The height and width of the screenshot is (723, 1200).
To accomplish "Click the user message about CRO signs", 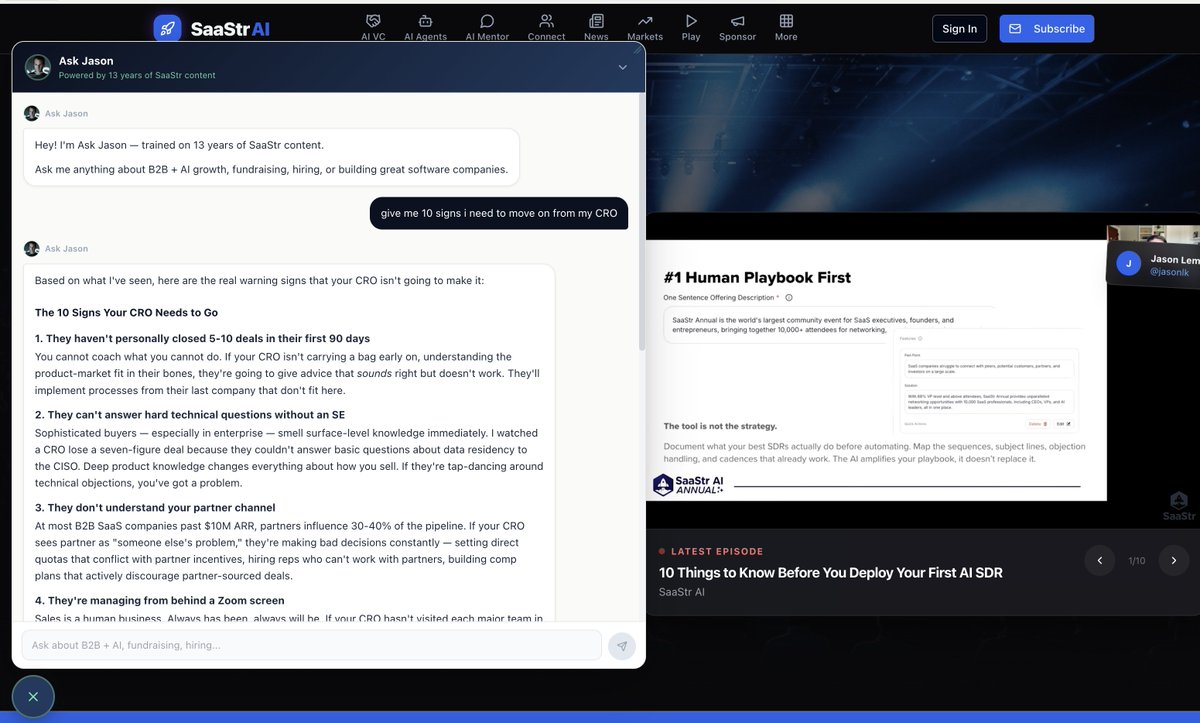I will point(499,213).
